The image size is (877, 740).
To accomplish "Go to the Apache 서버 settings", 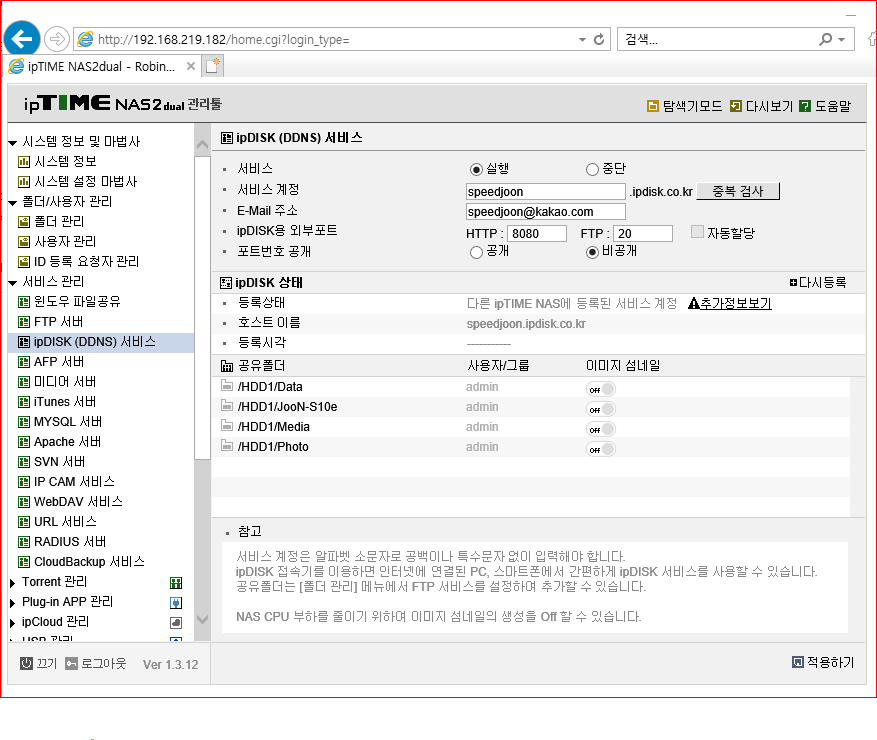I will pyautogui.click(x=68, y=442).
